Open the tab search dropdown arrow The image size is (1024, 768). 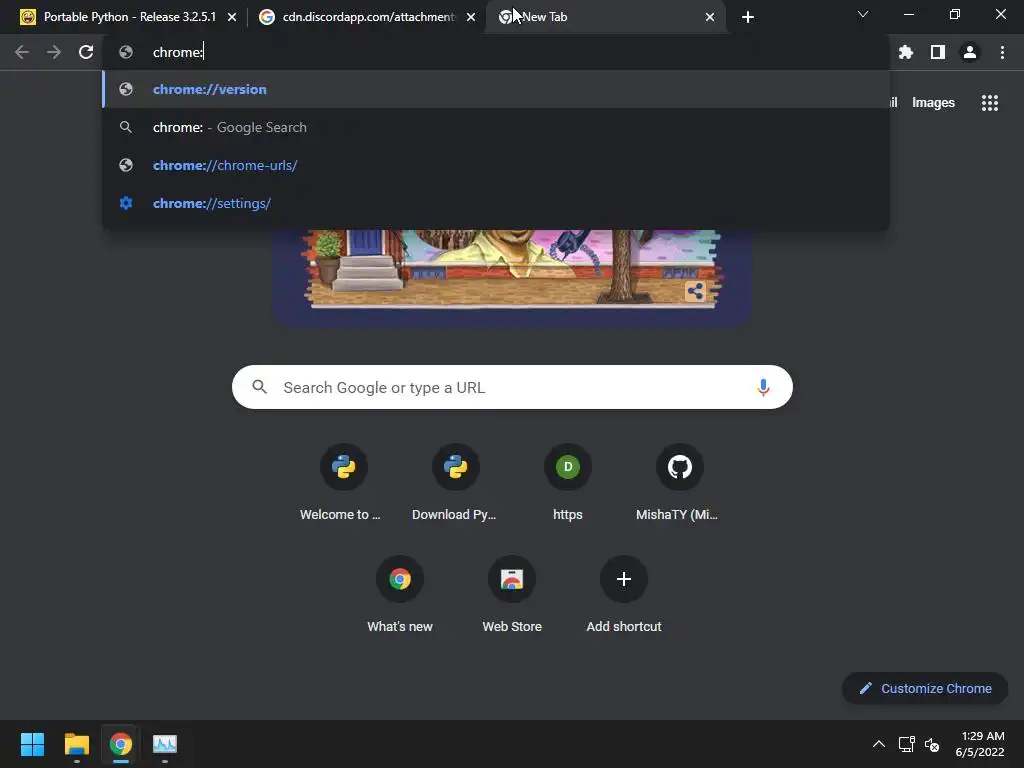(x=863, y=14)
